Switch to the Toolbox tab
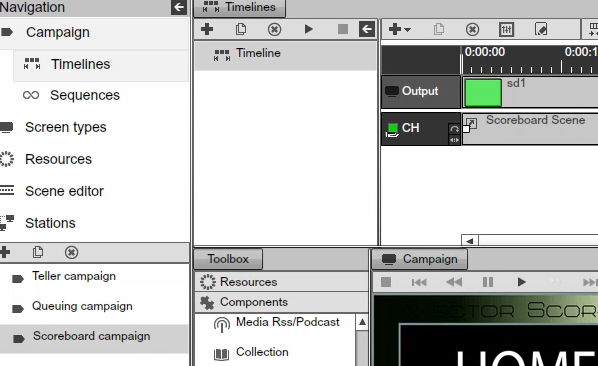 click(x=228, y=259)
